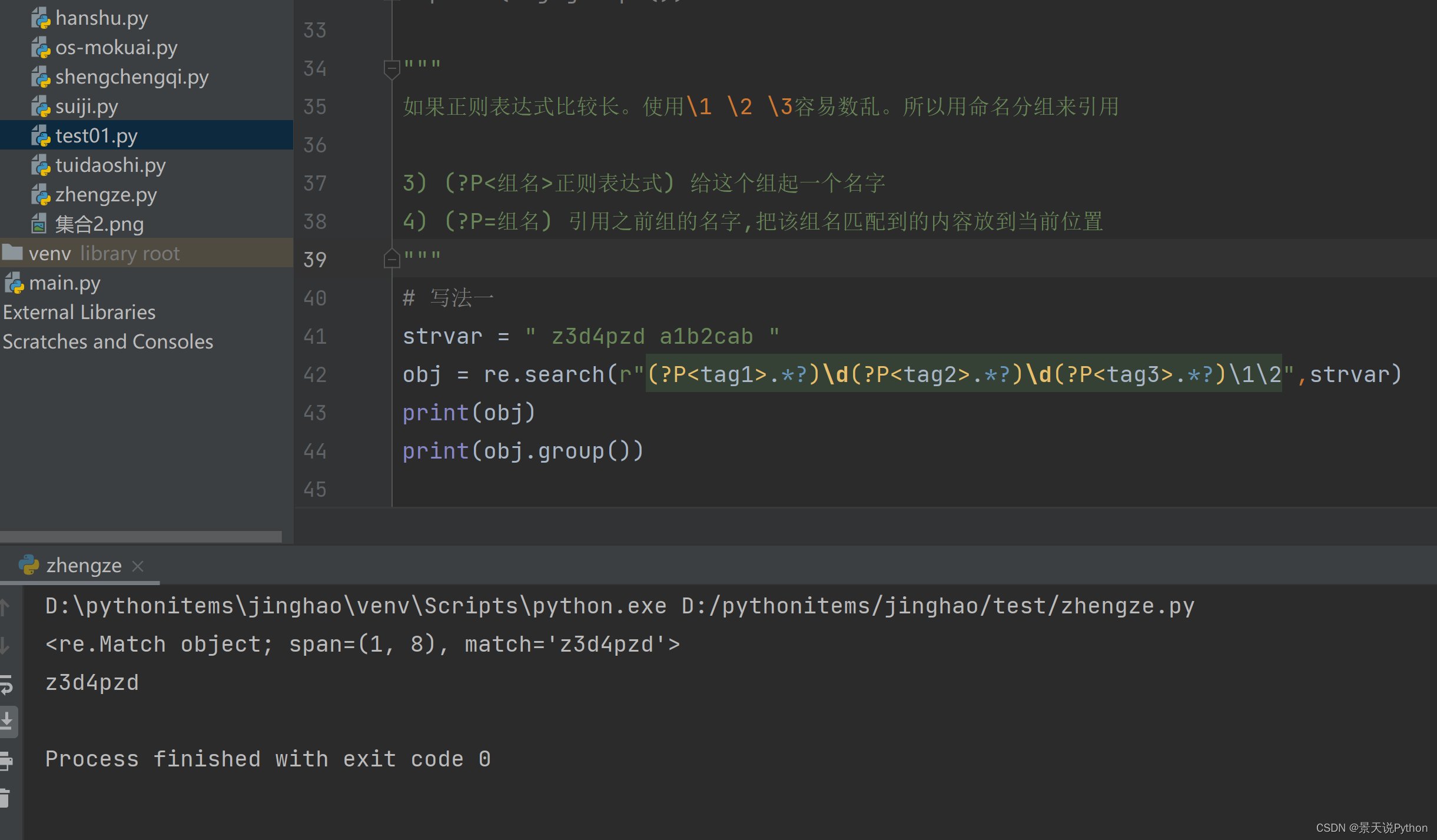Click the venv folder icon
Viewport: 1437px width, 840px height.
coord(12,253)
